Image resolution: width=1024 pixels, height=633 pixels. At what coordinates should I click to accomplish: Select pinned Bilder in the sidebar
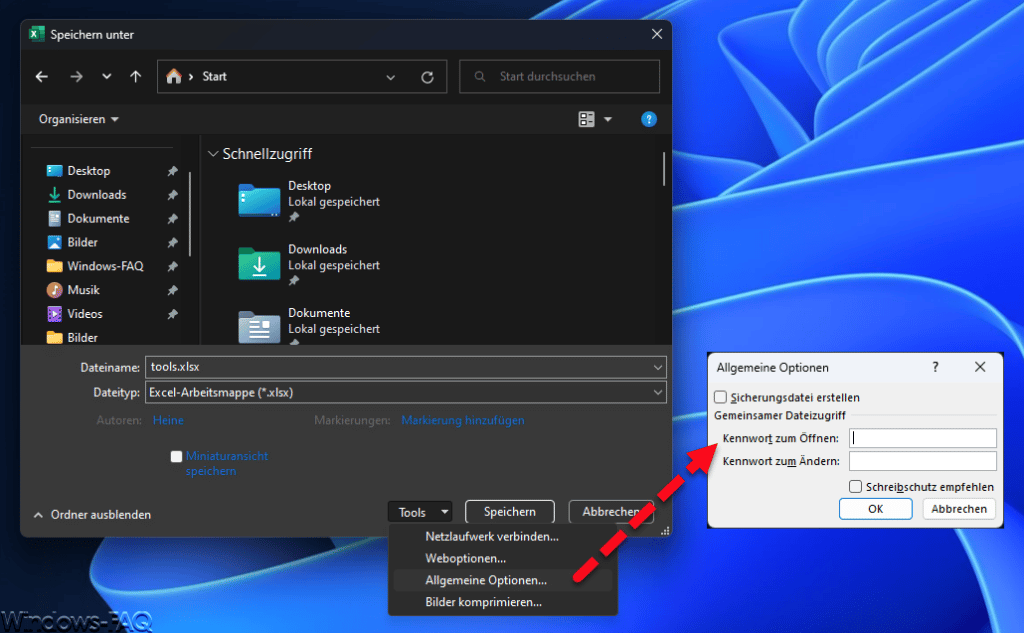[x=82, y=242]
